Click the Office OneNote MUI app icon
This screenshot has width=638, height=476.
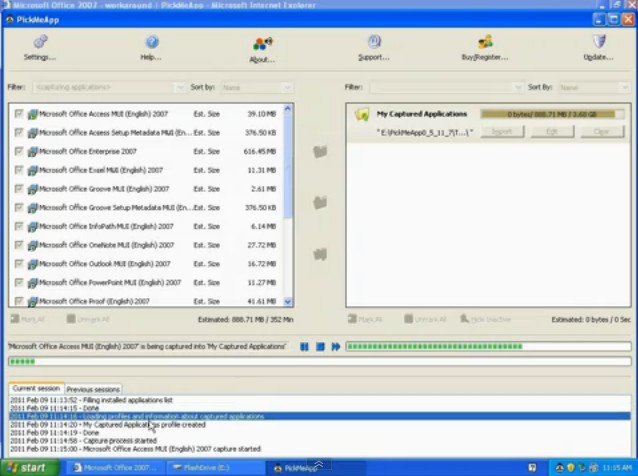pos(33,245)
